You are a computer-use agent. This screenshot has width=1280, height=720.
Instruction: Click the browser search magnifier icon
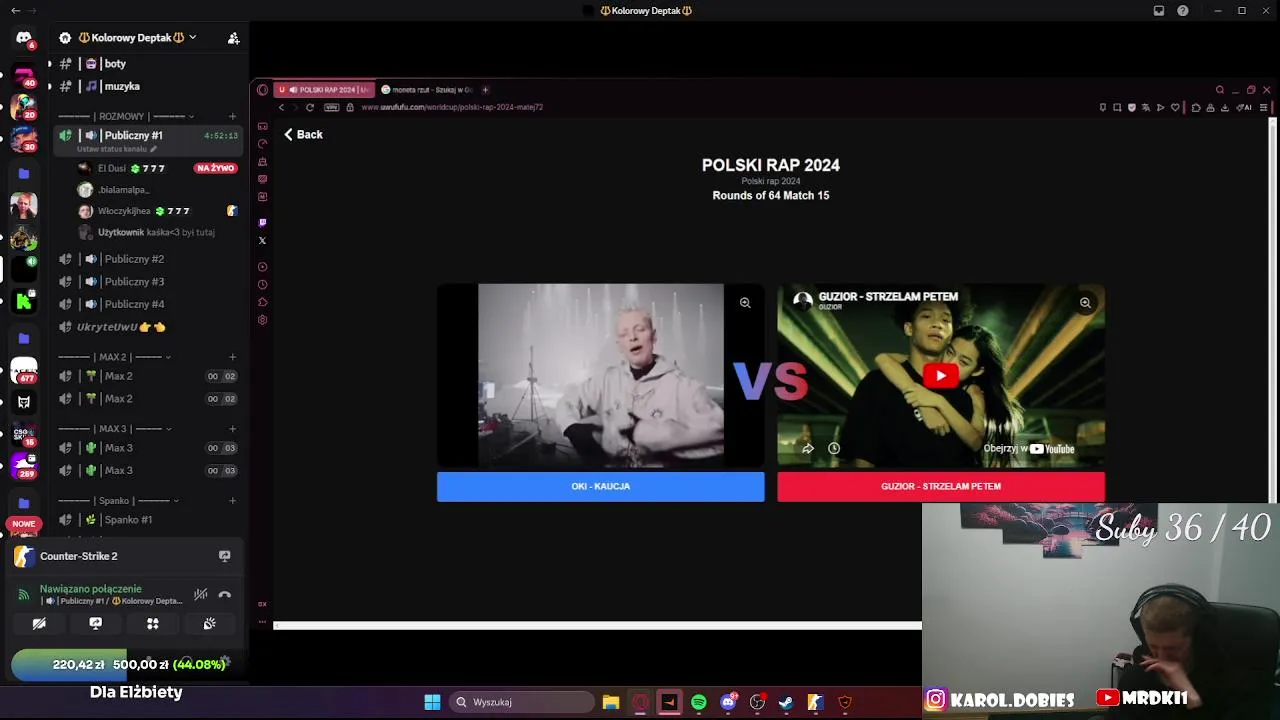coord(1219,90)
